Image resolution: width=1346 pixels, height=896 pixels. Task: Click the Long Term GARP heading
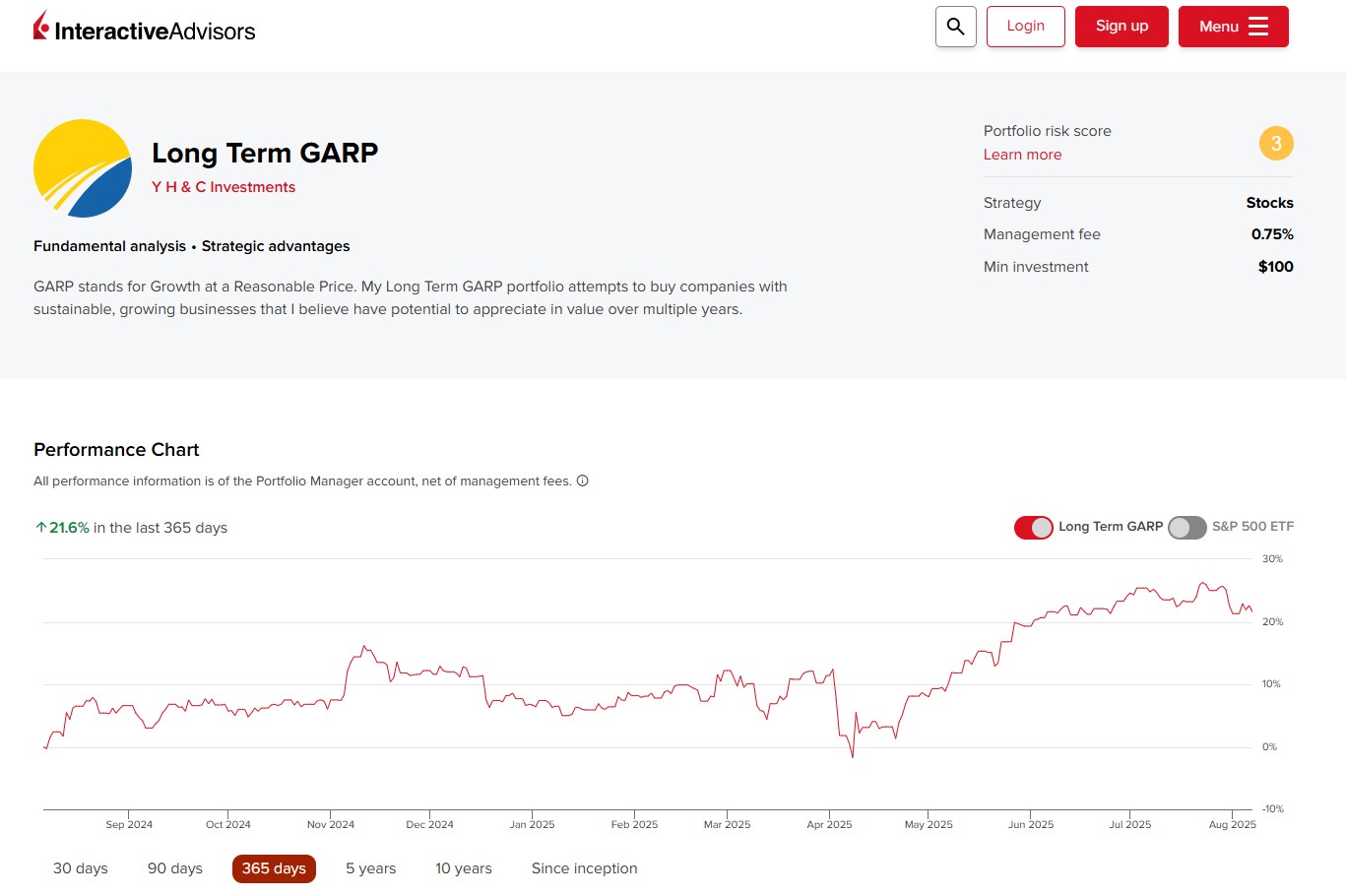tap(265, 153)
